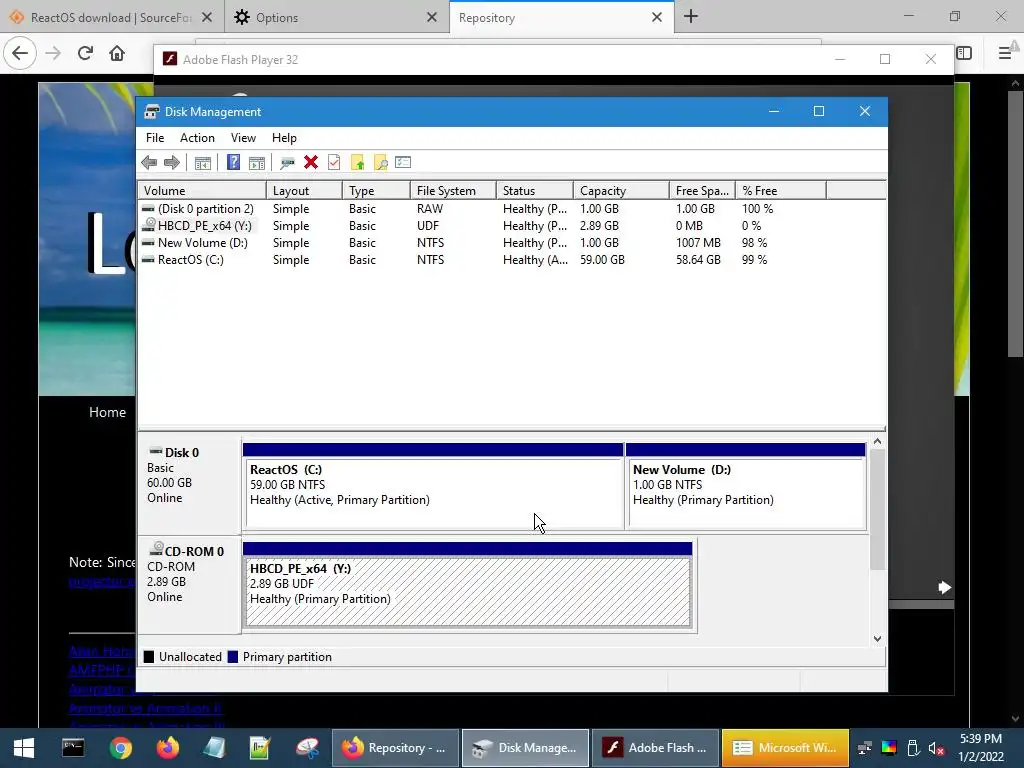Open the File menu
This screenshot has width=1024, height=768.
[155, 138]
